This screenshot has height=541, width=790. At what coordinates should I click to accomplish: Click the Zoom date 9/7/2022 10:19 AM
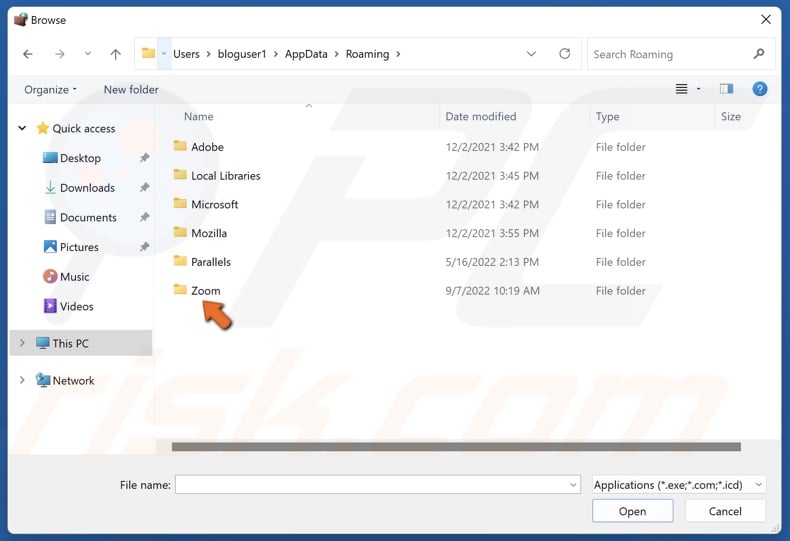pyautogui.click(x=492, y=291)
